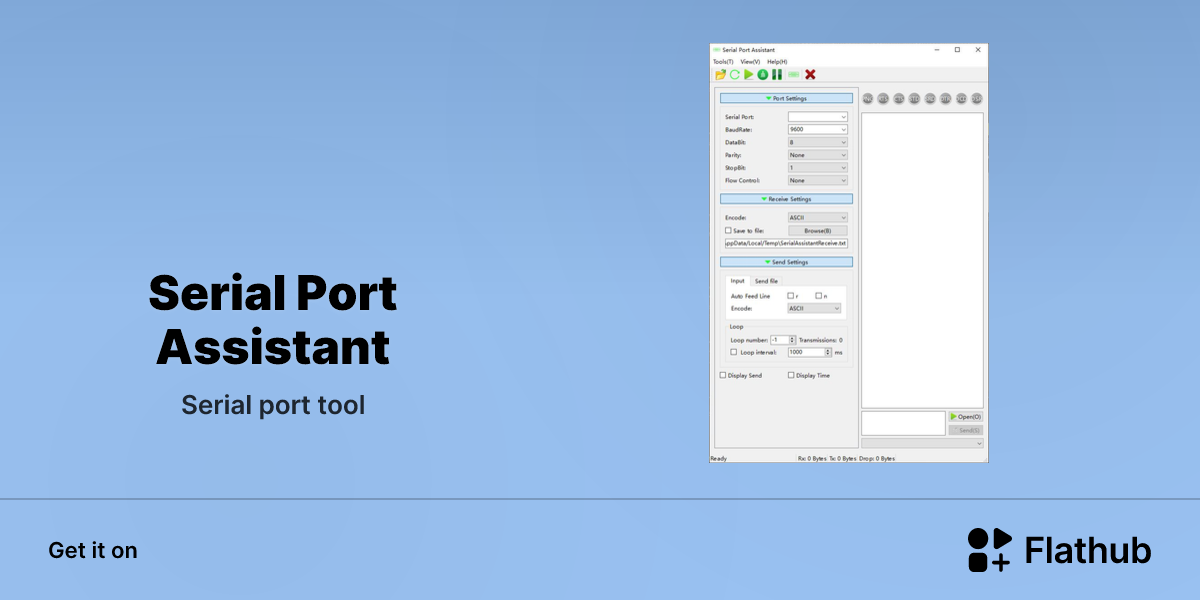Viewport: 1200px width, 600px height.
Task: Click the open folder toolbar icon
Action: [x=720, y=74]
